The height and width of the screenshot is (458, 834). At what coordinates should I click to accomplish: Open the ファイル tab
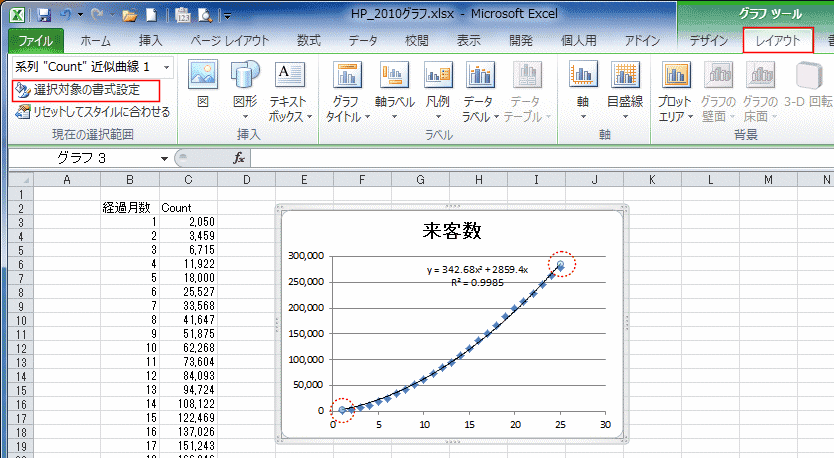click(x=36, y=41)
